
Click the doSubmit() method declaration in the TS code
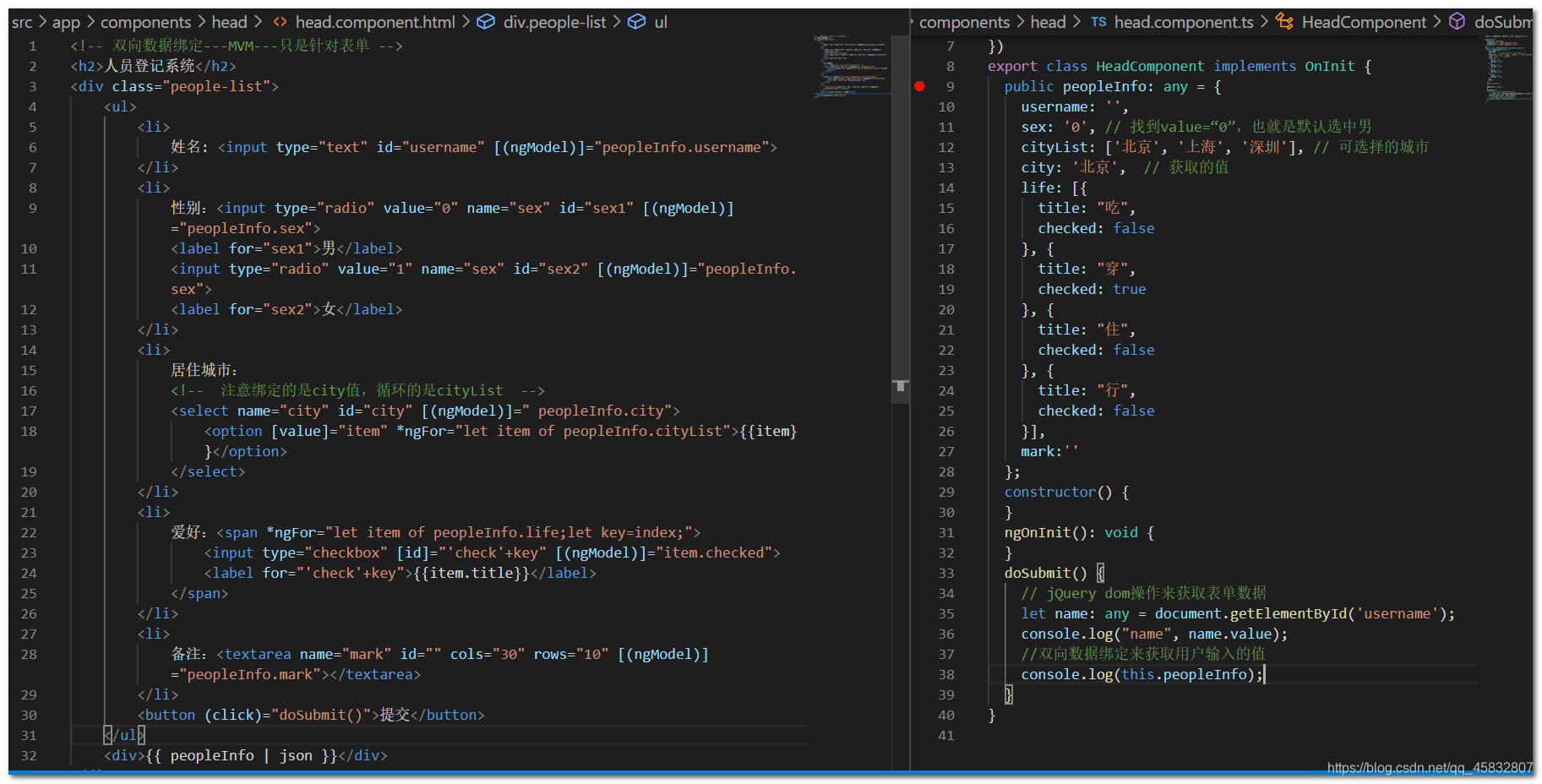click(1054, 573)
